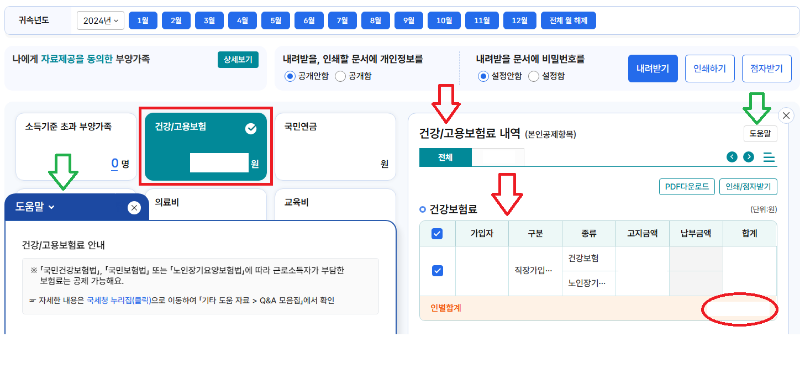Screen dimensions: 800x367
Task: Open the tab list menu icon
Action: 769,157
